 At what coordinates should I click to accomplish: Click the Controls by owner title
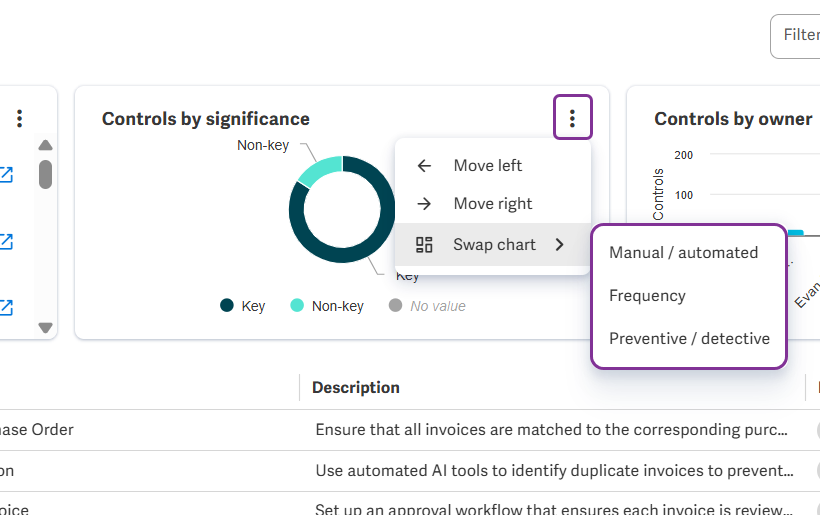(x=733, y=119)
